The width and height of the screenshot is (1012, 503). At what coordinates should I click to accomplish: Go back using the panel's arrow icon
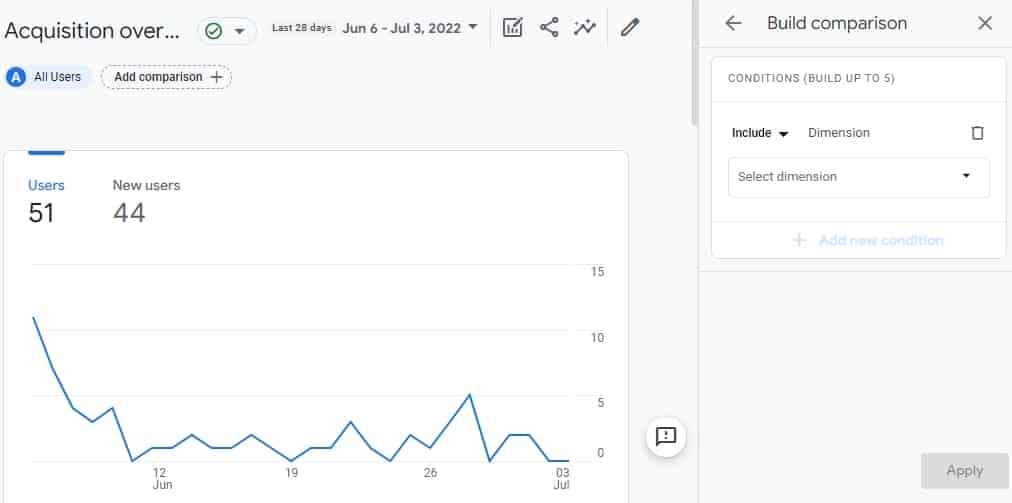[x=734, y=23]
